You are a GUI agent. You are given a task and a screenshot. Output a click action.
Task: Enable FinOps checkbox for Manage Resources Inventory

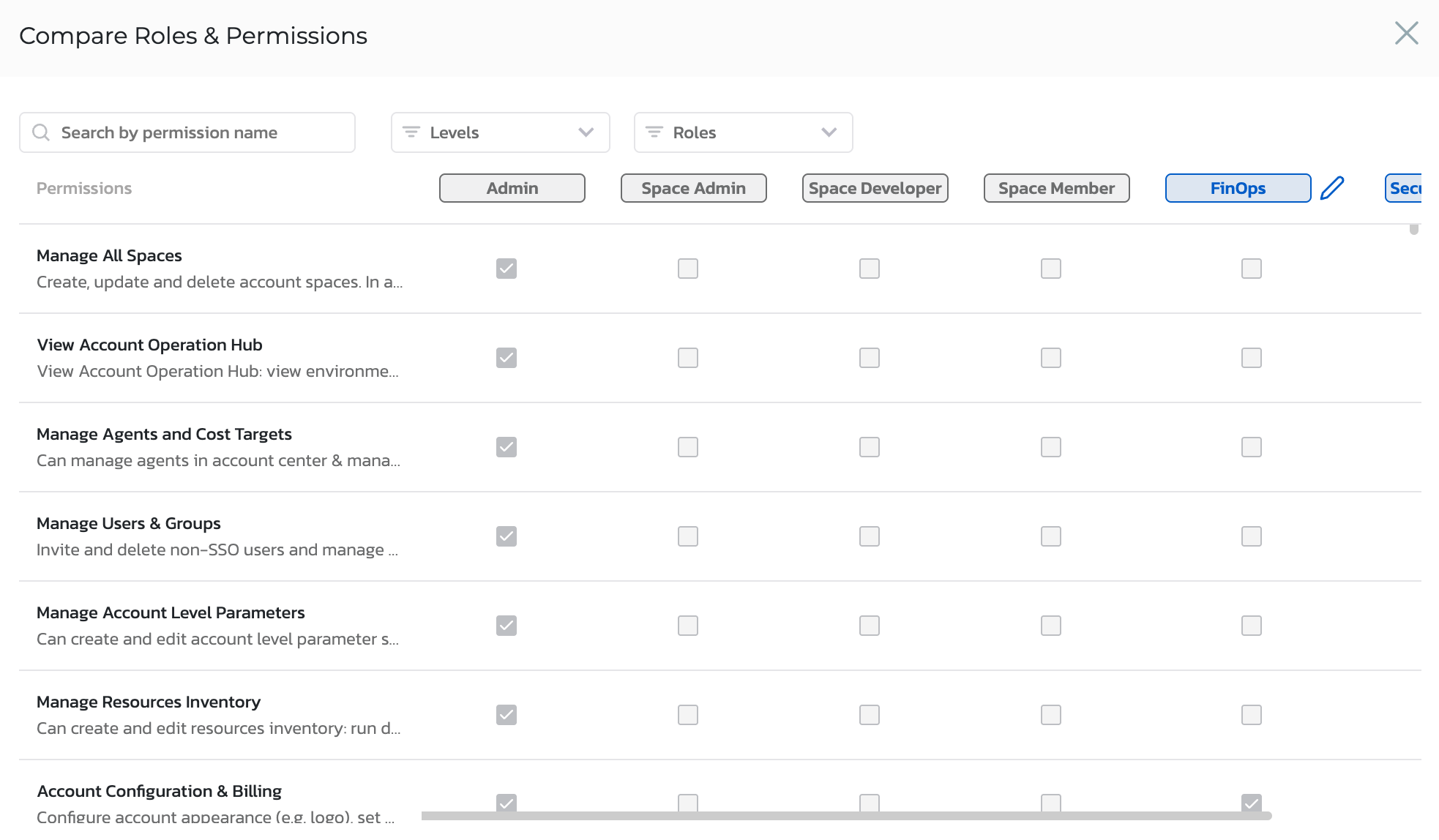[x=1252, y=715]
